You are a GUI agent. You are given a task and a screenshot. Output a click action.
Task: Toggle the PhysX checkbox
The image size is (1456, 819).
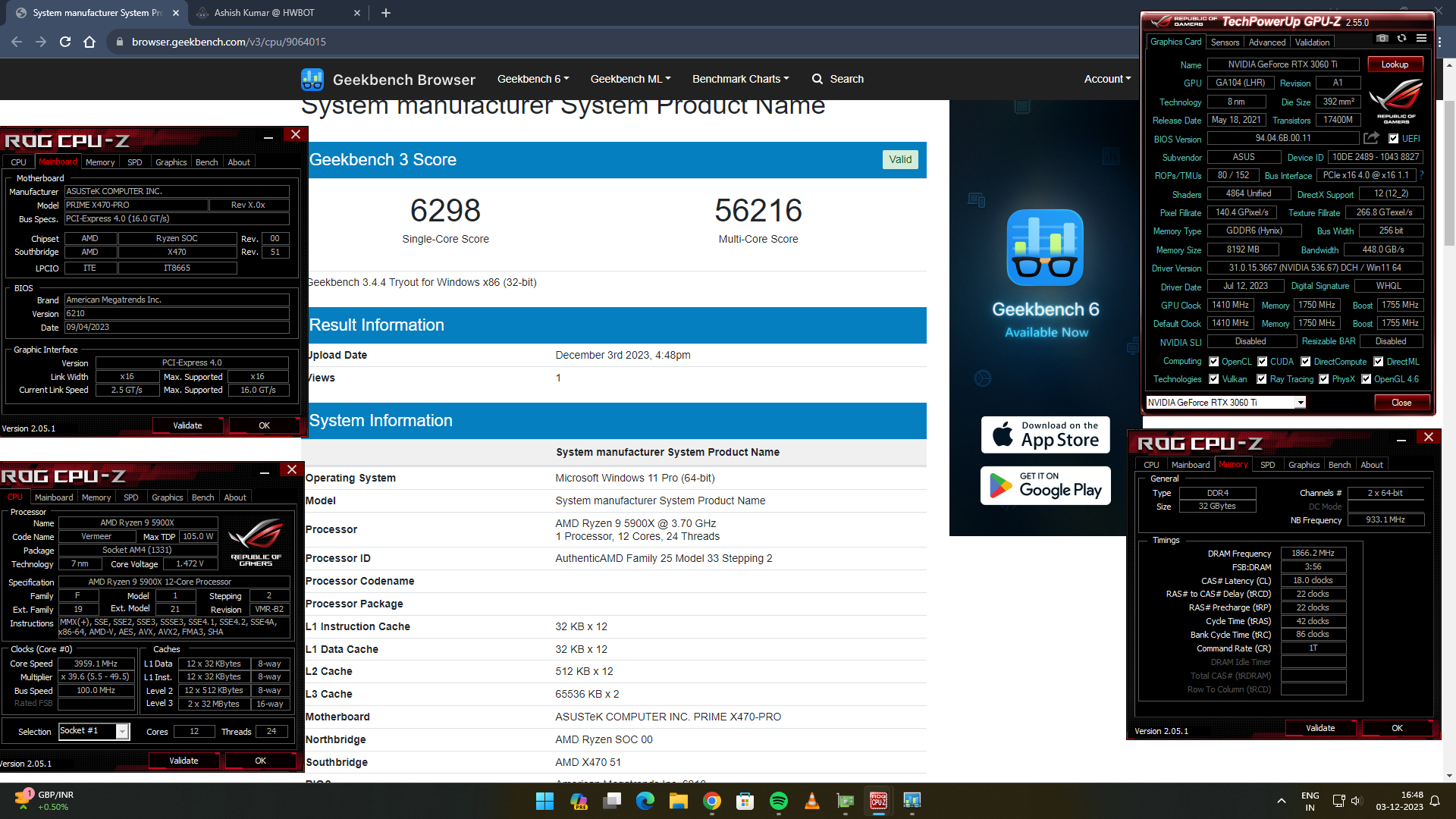pos(1324,379)
